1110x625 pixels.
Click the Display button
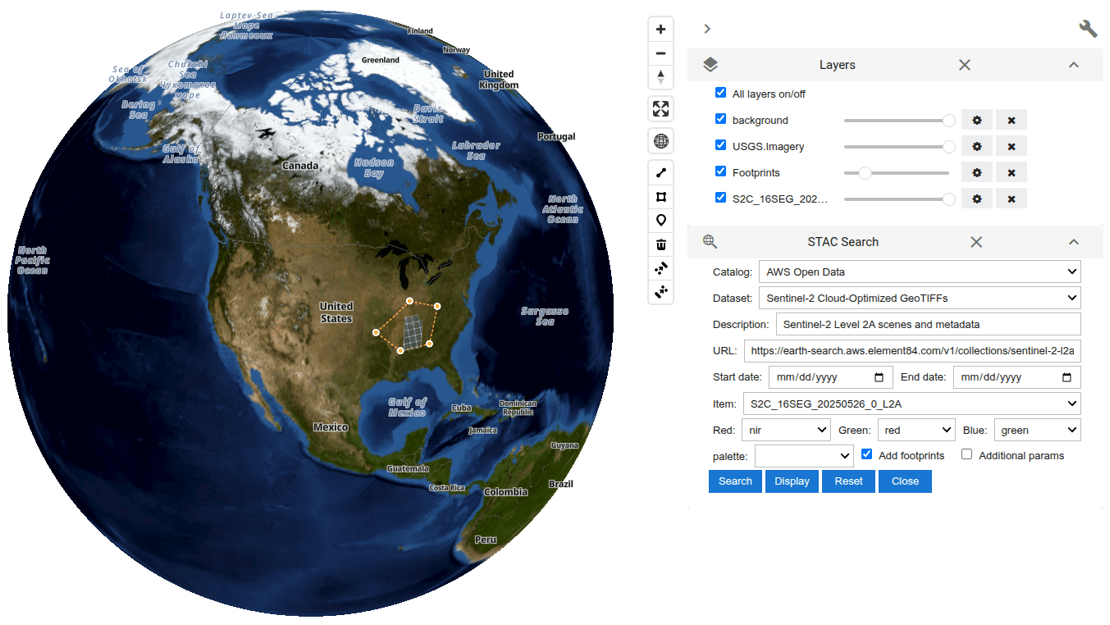pyautogui.click(x=792, y=481)
